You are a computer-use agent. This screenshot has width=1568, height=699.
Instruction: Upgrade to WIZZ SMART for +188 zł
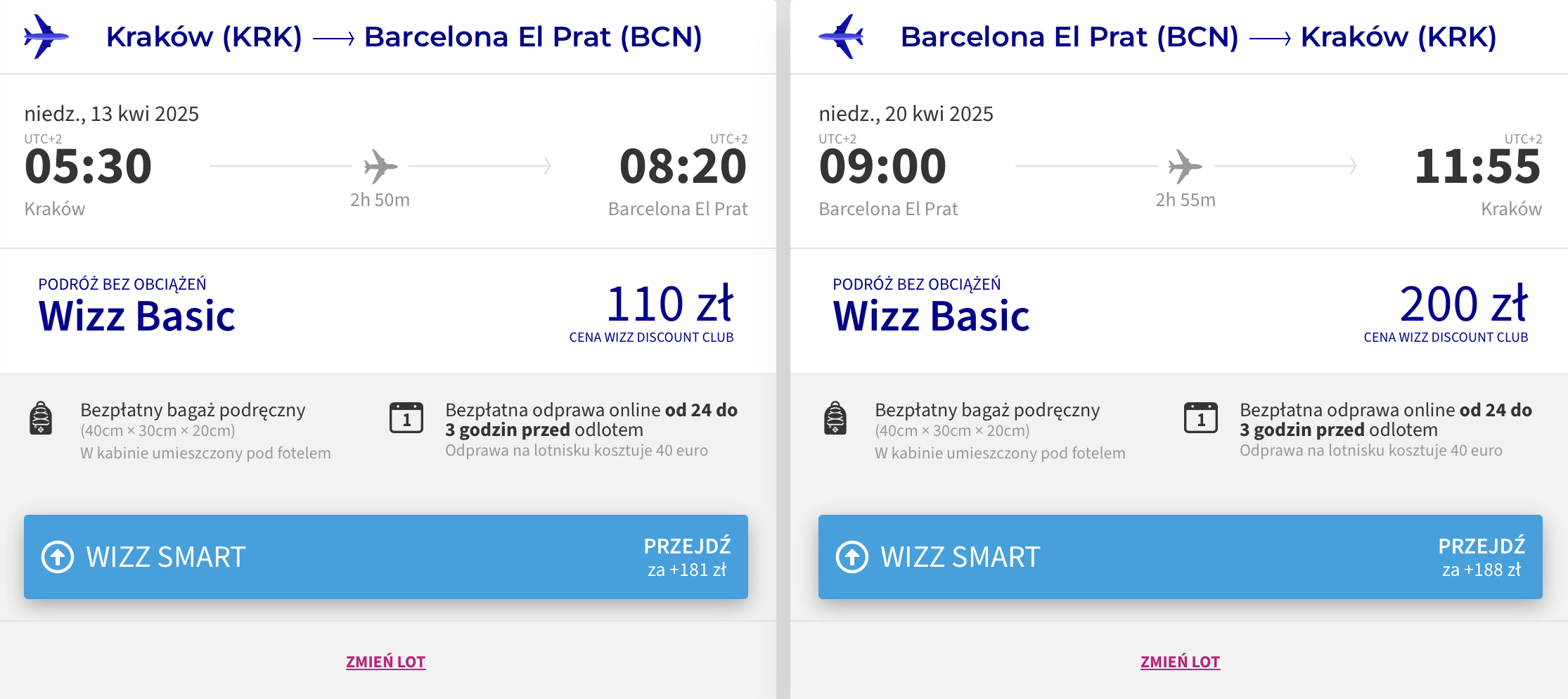(1181, 557)
